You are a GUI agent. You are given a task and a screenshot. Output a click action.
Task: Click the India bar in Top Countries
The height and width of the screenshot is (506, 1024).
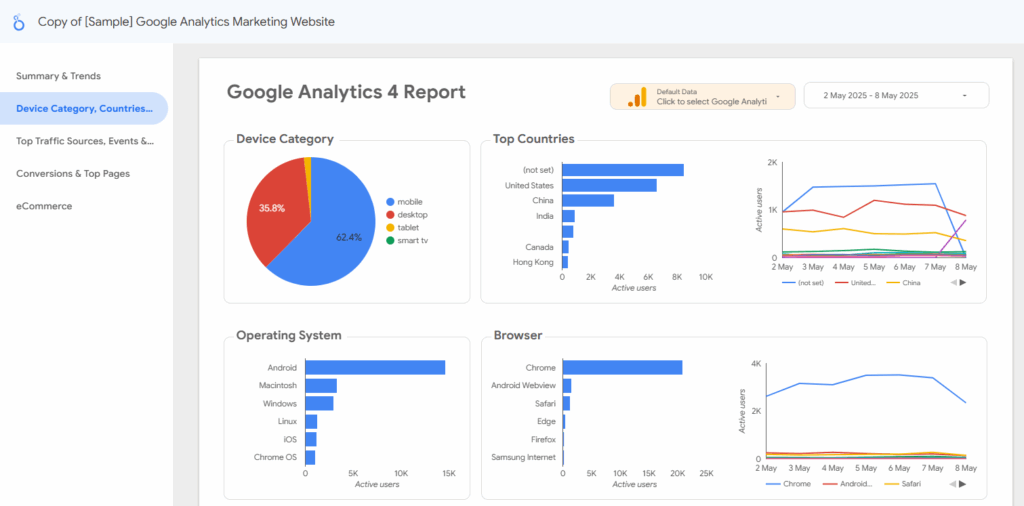point(568,216)
